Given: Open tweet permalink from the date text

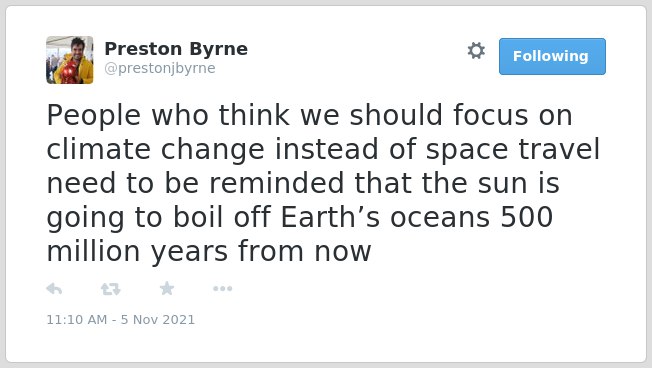Looking at the screenshot, I should tap(121, 320).
